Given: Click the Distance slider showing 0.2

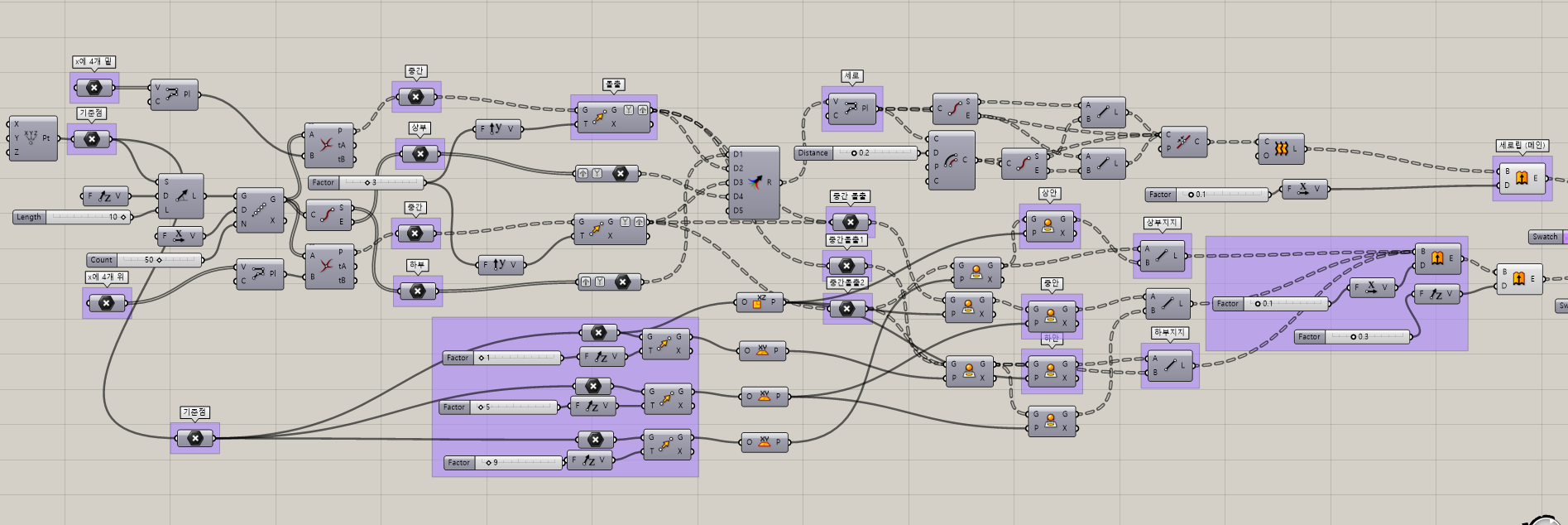Looking at the screenshot, I should click(x=856, y=153).
